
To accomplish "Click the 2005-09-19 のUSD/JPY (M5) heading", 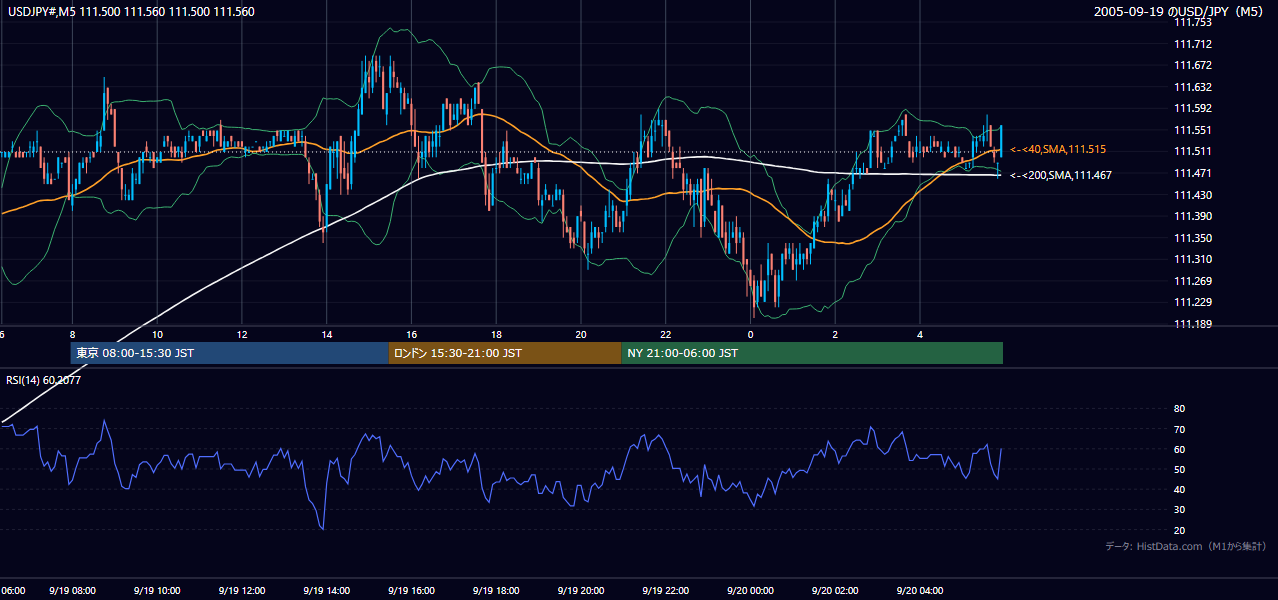I will click(1179, 11).
